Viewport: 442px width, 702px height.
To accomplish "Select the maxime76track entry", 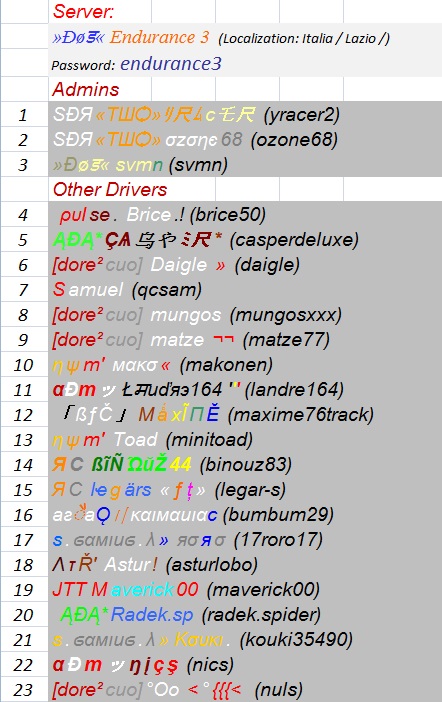I will tap(245, 415).
